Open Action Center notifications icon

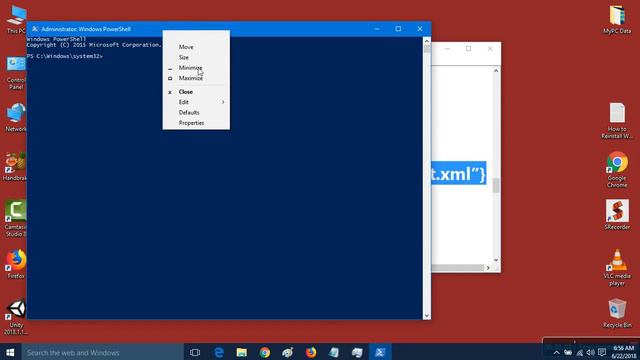[602, 353]
